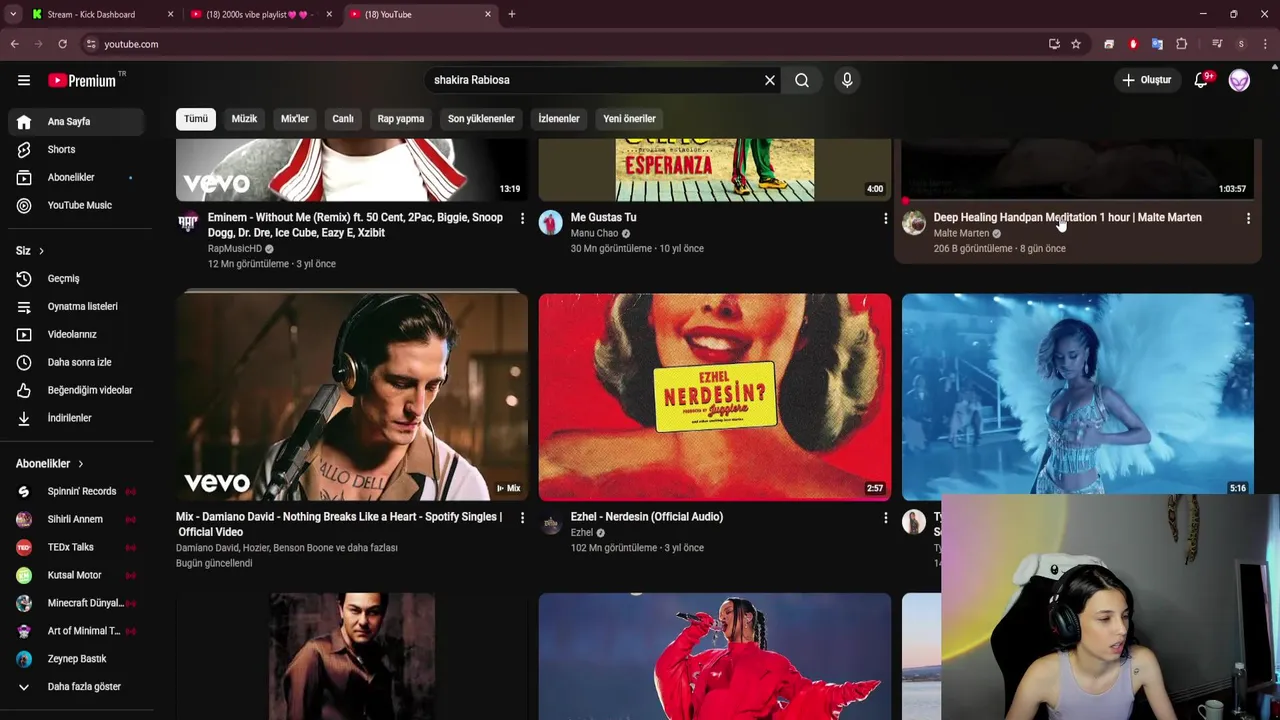Open Eminem Without Me Remix title
The height and width of the screenshot is (720, 1280).
pyautogui.click(x=355, y=225)
